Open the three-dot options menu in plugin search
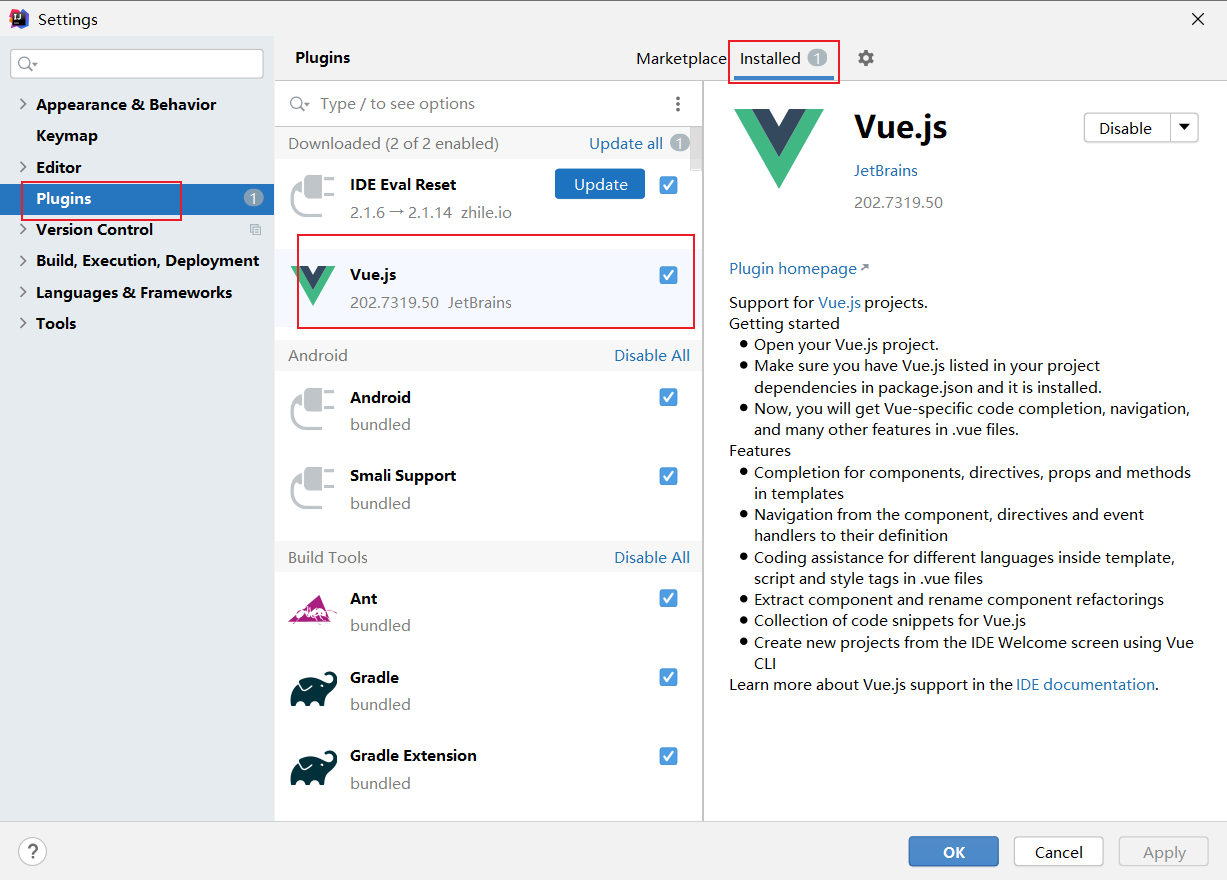 click(x=678, y=104)
